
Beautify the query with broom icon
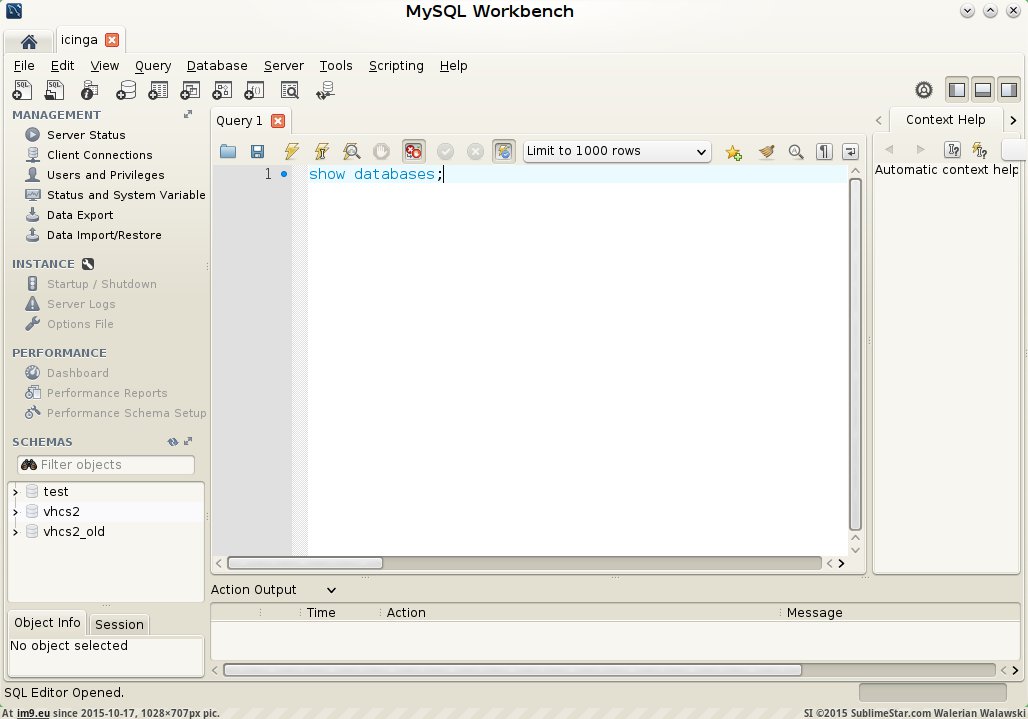click(766, 152)
